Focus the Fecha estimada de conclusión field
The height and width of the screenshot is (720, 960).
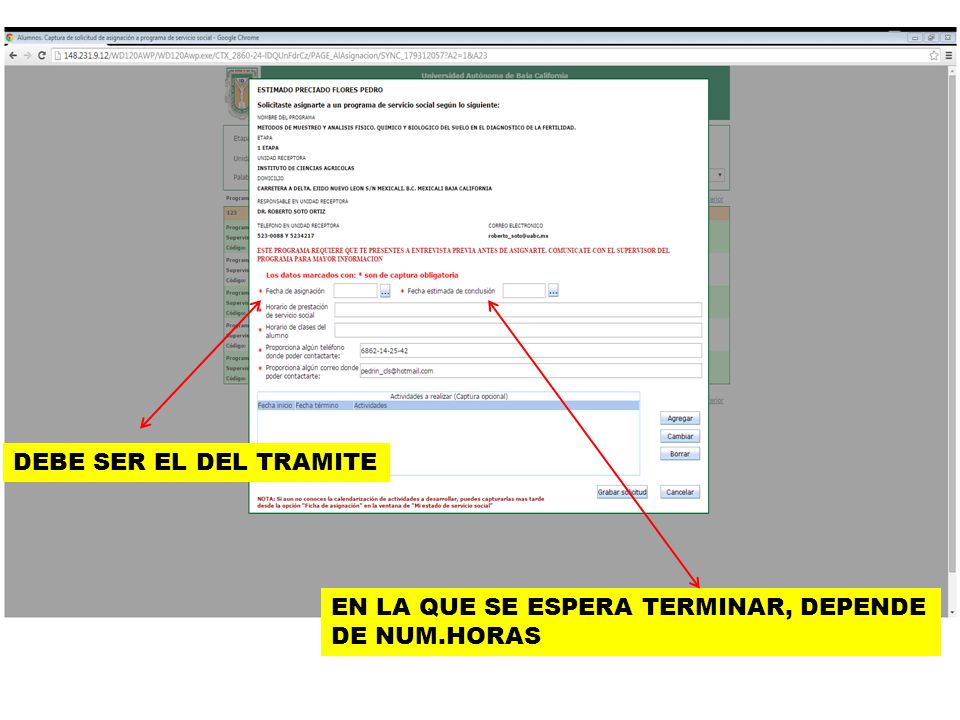[524, 291]
